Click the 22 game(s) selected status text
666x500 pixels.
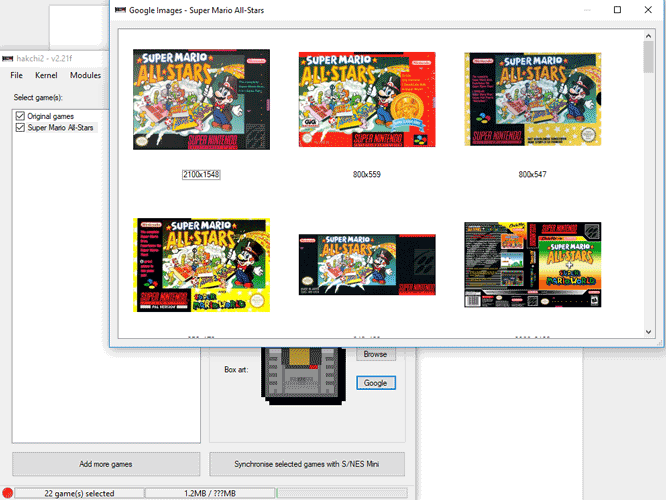(x=79, y=493)
